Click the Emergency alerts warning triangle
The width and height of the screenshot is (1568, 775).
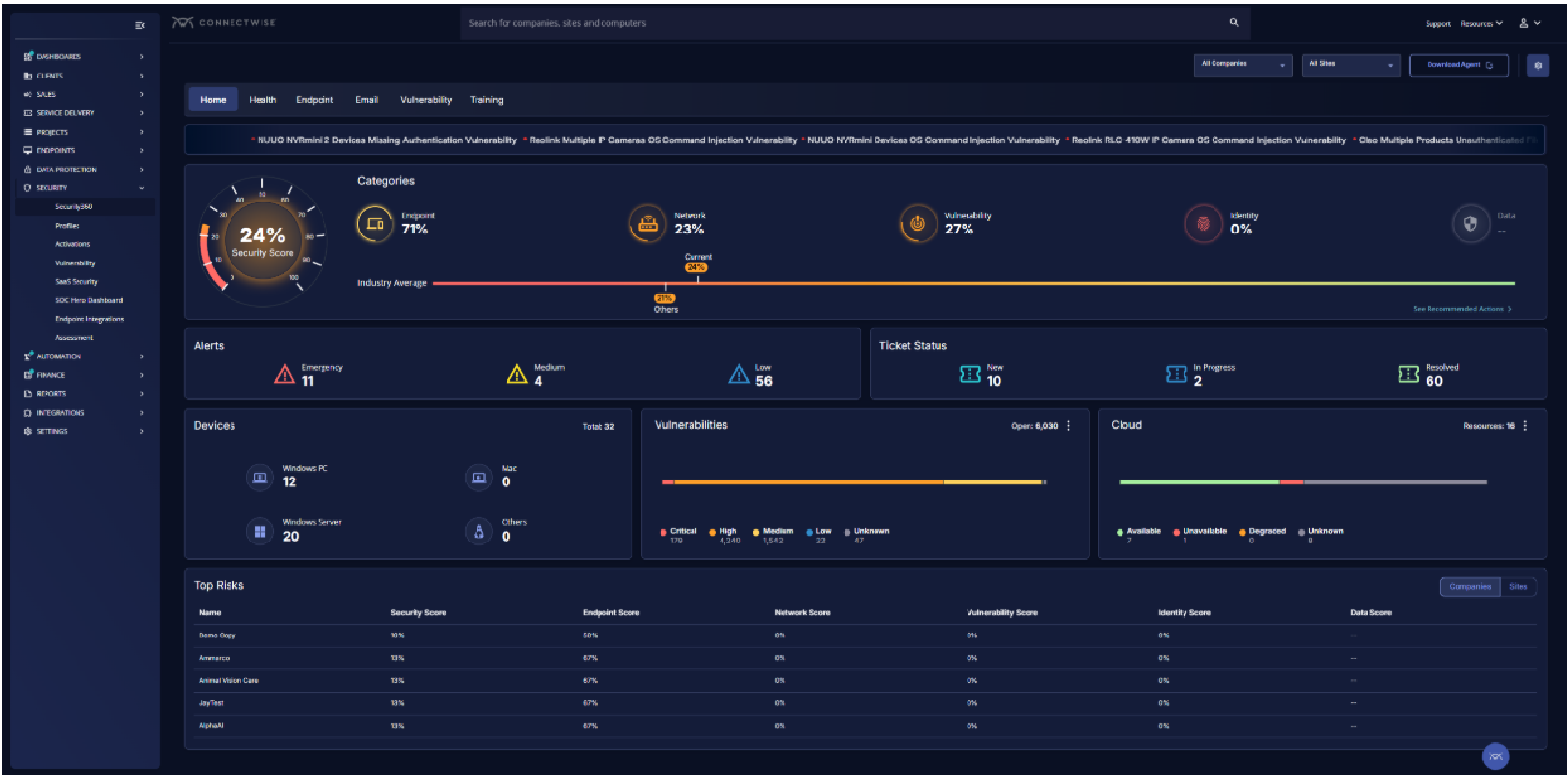(285, 375)
